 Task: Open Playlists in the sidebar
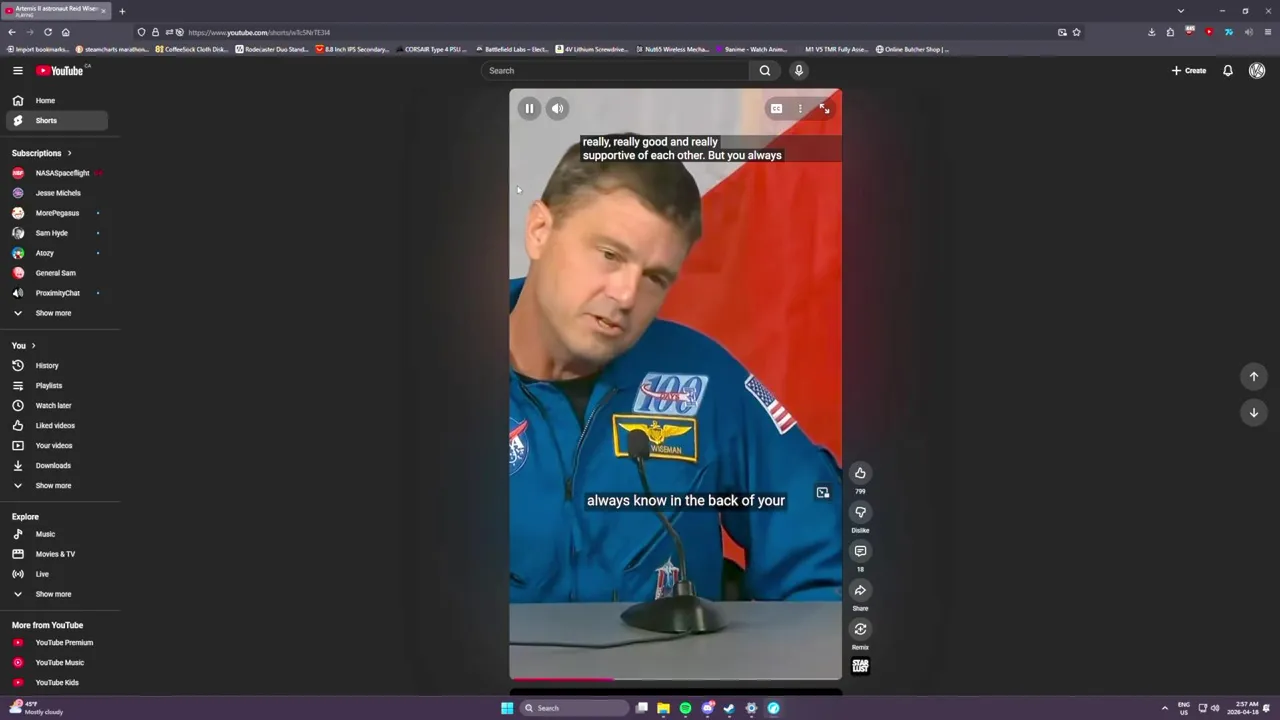coord(56,385)
